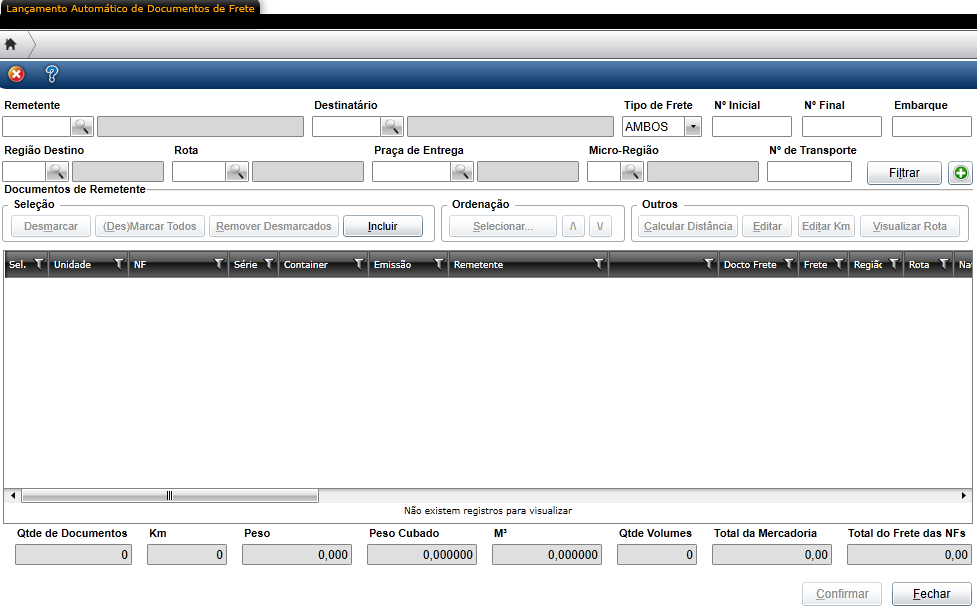Click the scrollbar right arrow
This screenshot has width=977, height=610.
click(x=963, y=496)
